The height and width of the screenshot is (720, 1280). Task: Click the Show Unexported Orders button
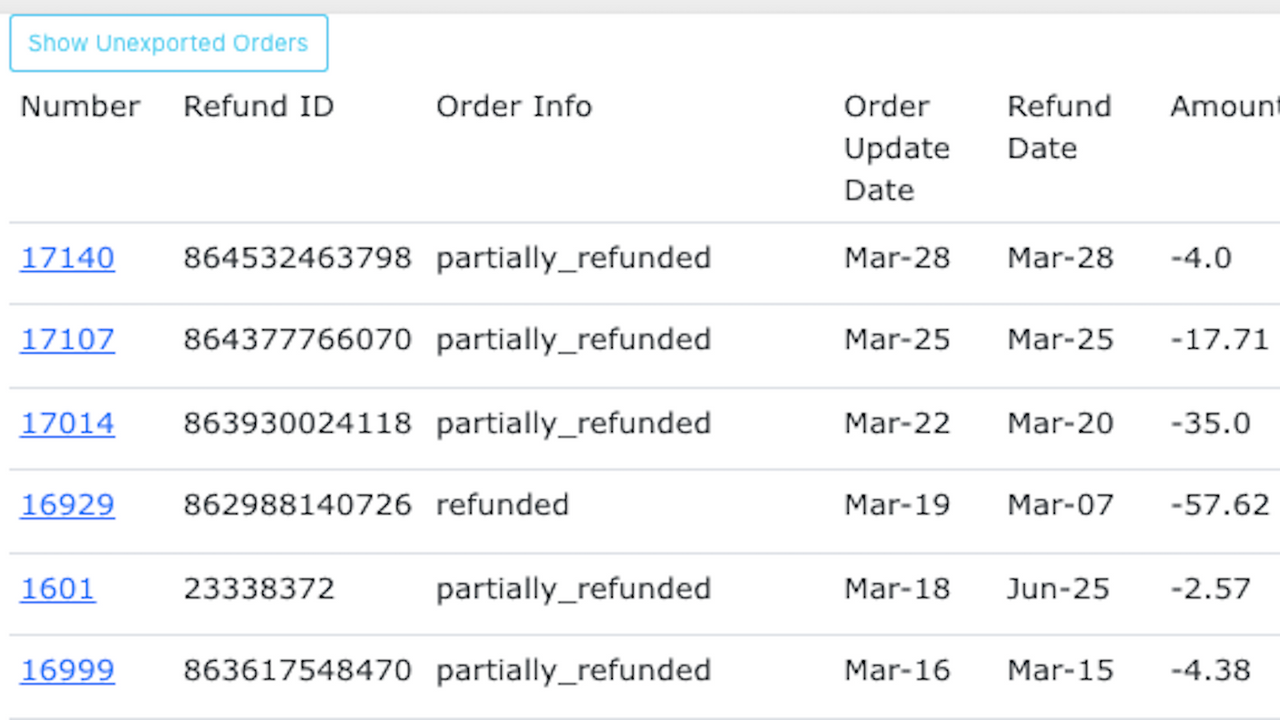168,43
